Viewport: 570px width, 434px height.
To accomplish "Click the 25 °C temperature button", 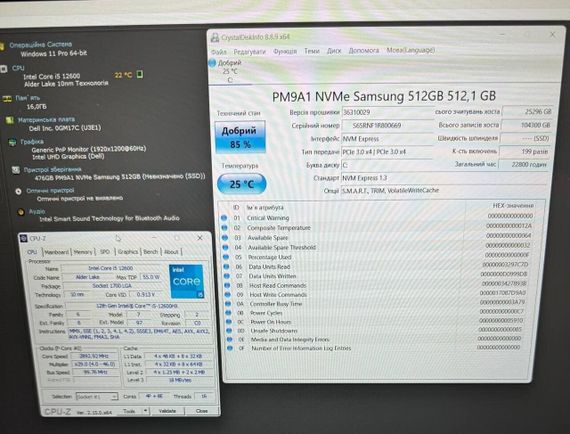I will (242, 184).
